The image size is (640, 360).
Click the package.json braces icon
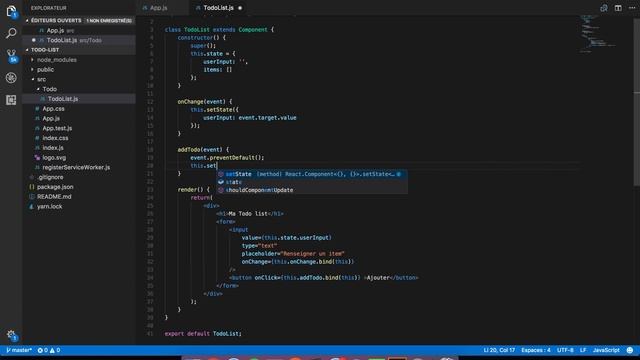point(31,187)
